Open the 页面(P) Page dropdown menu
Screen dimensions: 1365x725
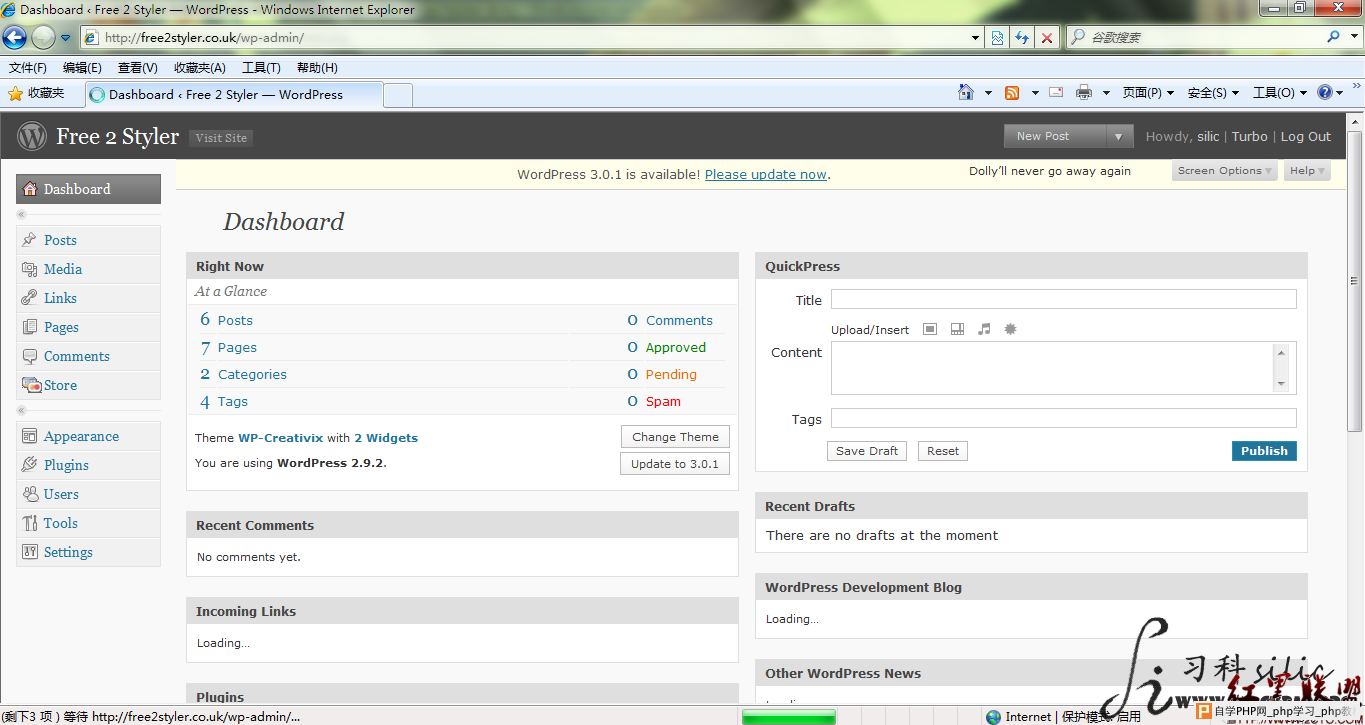[1148, 92]
